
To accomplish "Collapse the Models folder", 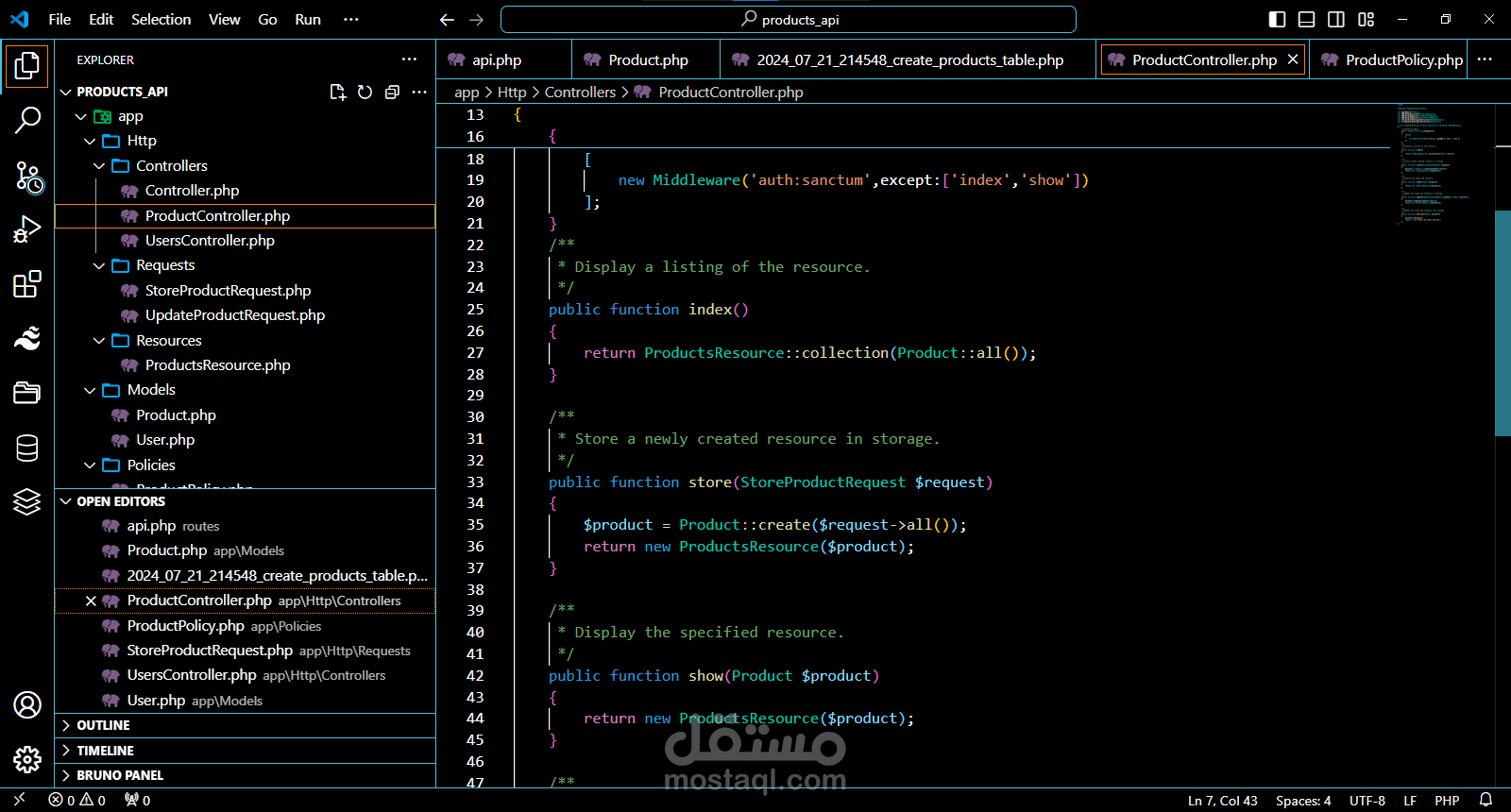I will pos(90,390).
